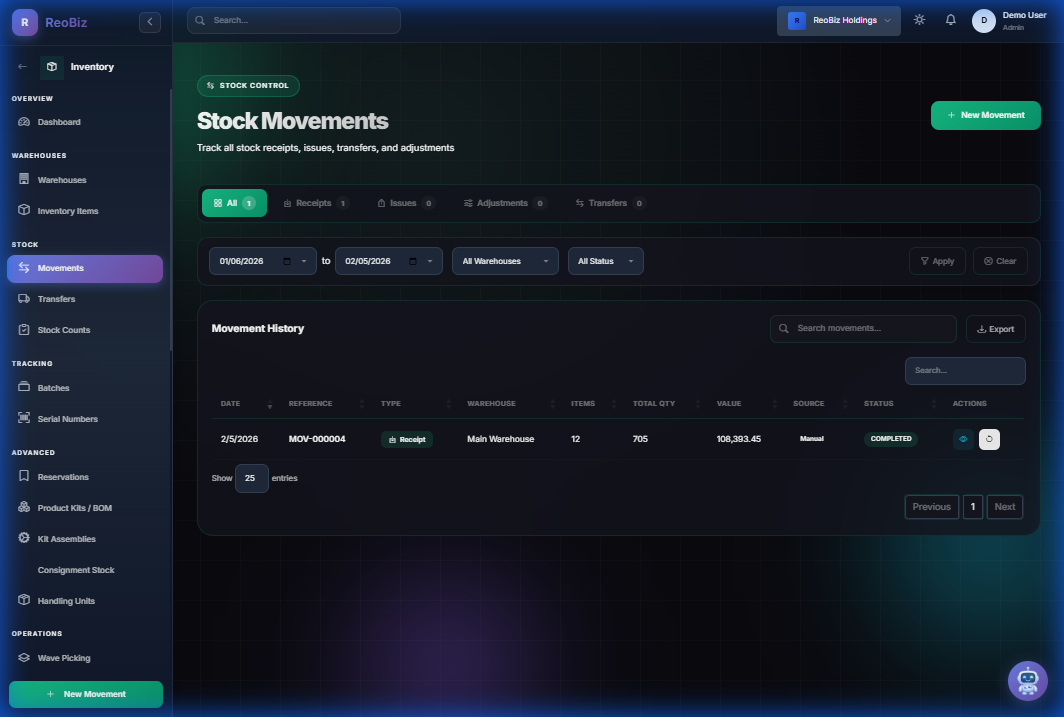Viewport: 1064px width, 717px height.
Task: Expand the All Warehouses dropdown
Action: pyautogui.click(x=505, y=261)
